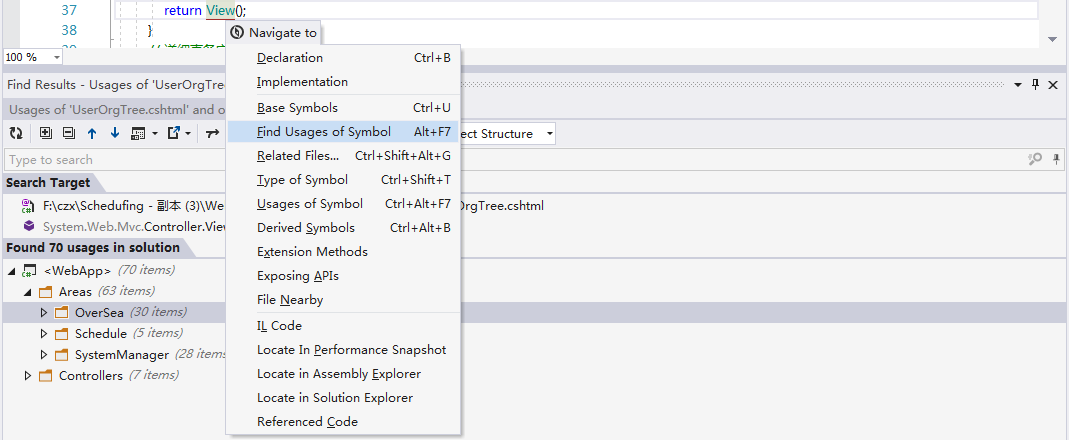Click the refresh usages icon
The height and width of the screenshot is (440, 1069).
coord(15,133)
